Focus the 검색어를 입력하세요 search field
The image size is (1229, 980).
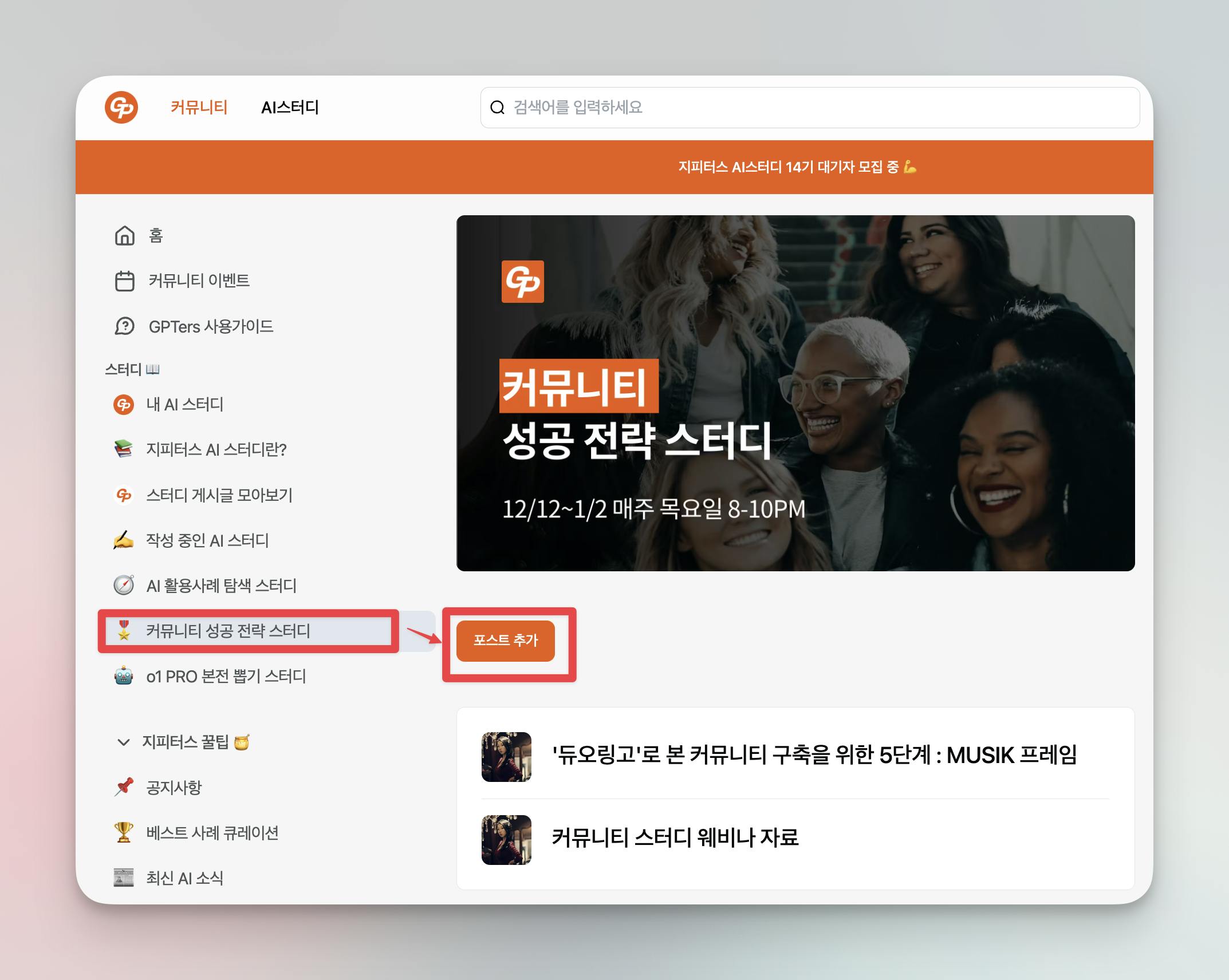(810, 107)
